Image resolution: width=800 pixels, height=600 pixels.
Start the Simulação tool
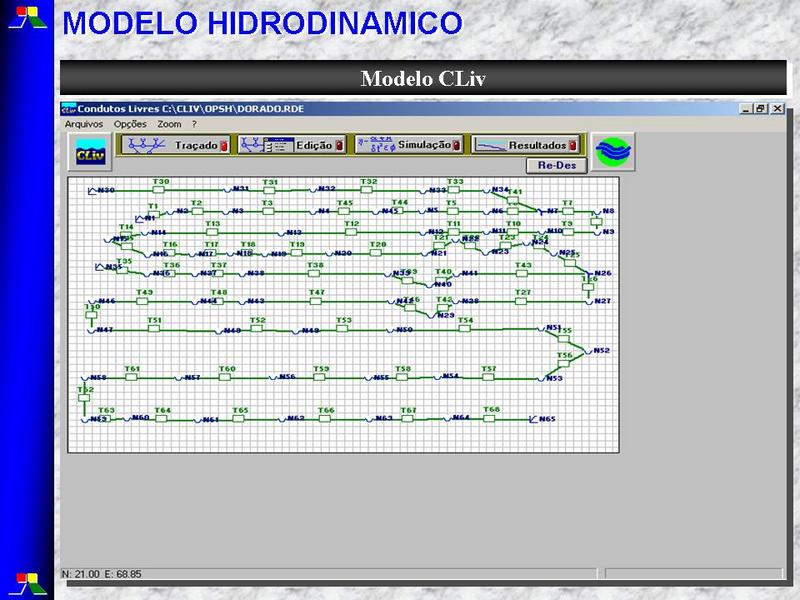coord(409,145)
